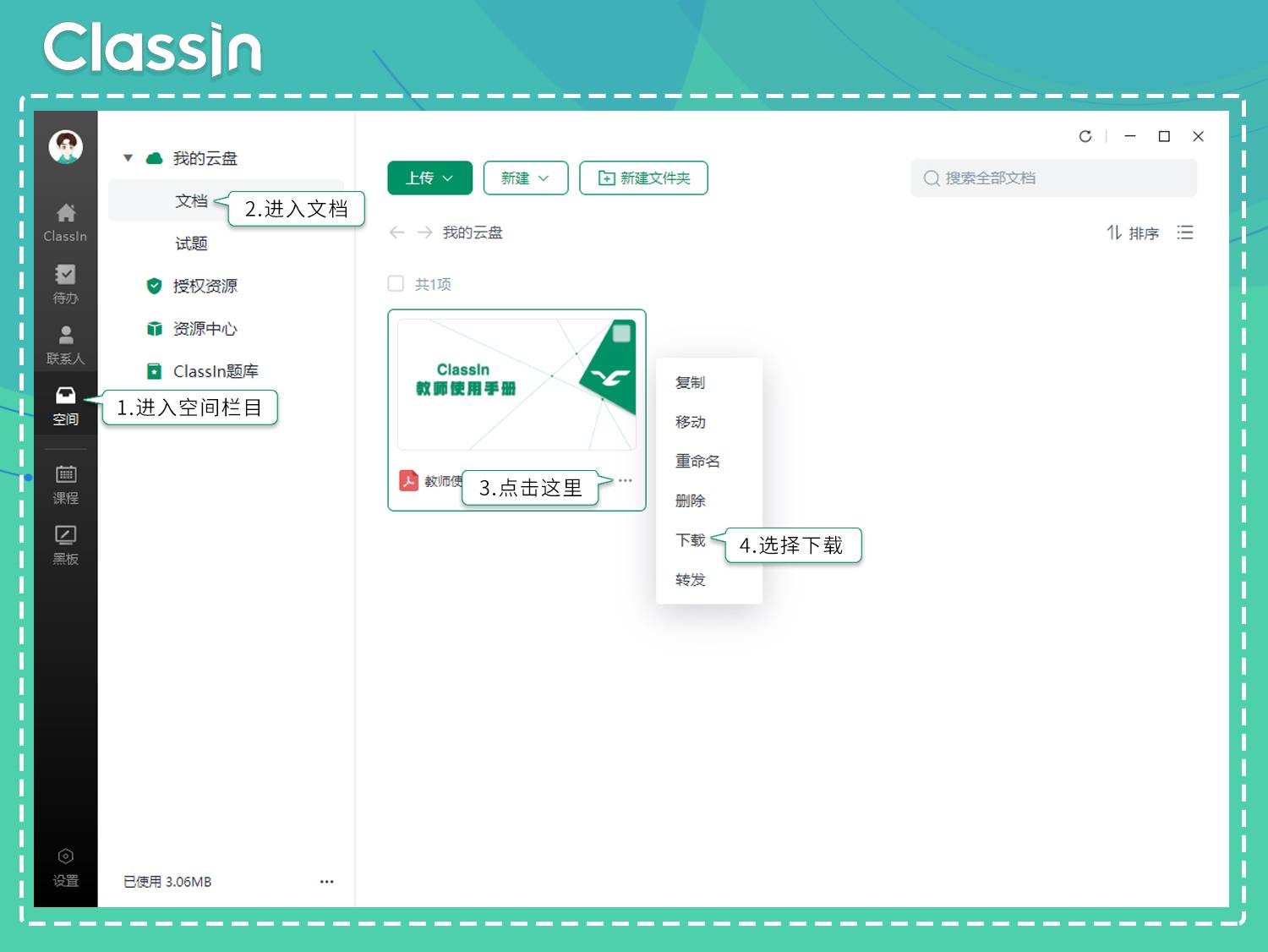
Task: Click 我的云盘 breadcrumb path
Action: [473, 233]
